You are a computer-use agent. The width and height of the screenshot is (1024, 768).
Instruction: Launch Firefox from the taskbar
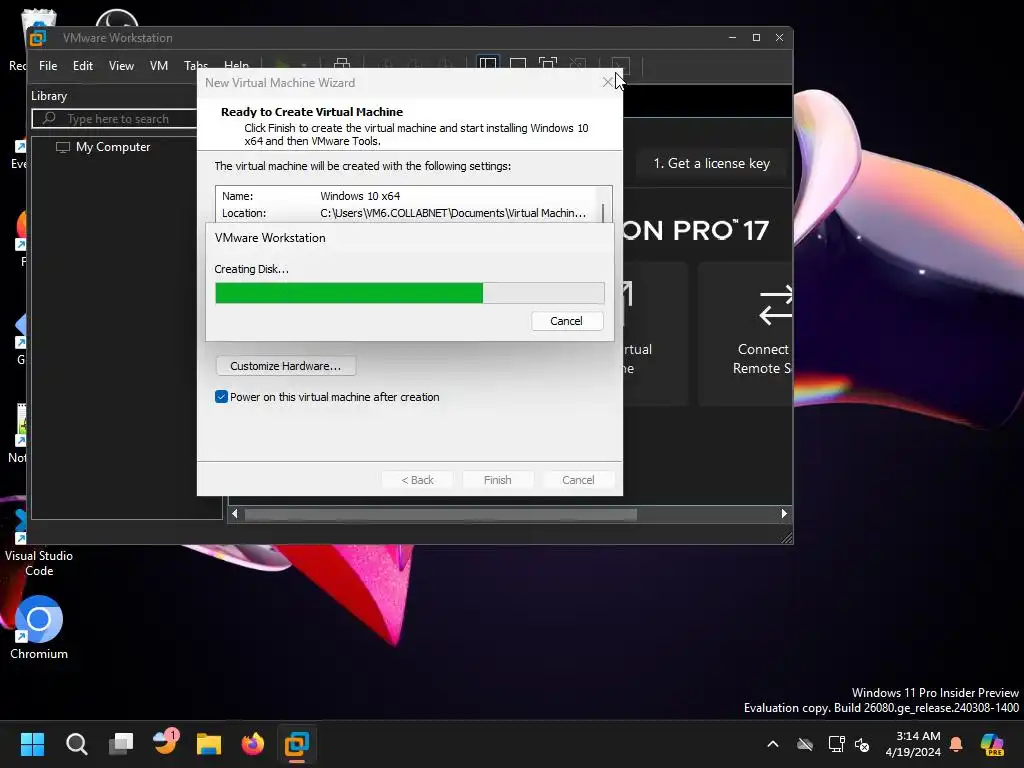253,744
